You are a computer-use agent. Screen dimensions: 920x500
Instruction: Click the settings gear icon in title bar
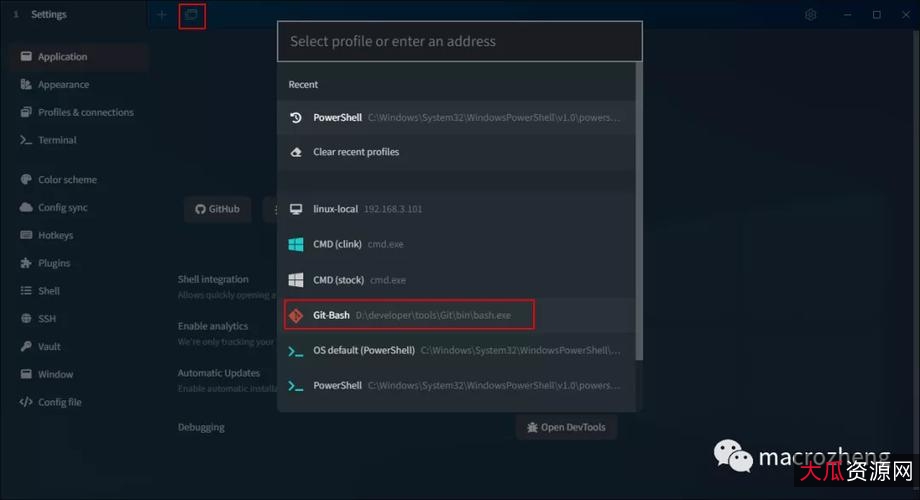click(811, 15)
